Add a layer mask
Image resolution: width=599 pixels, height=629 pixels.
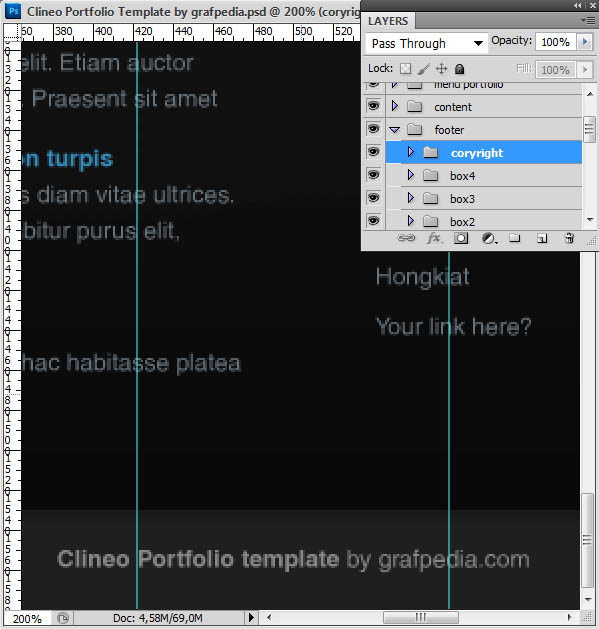click(x=461, y=238)
